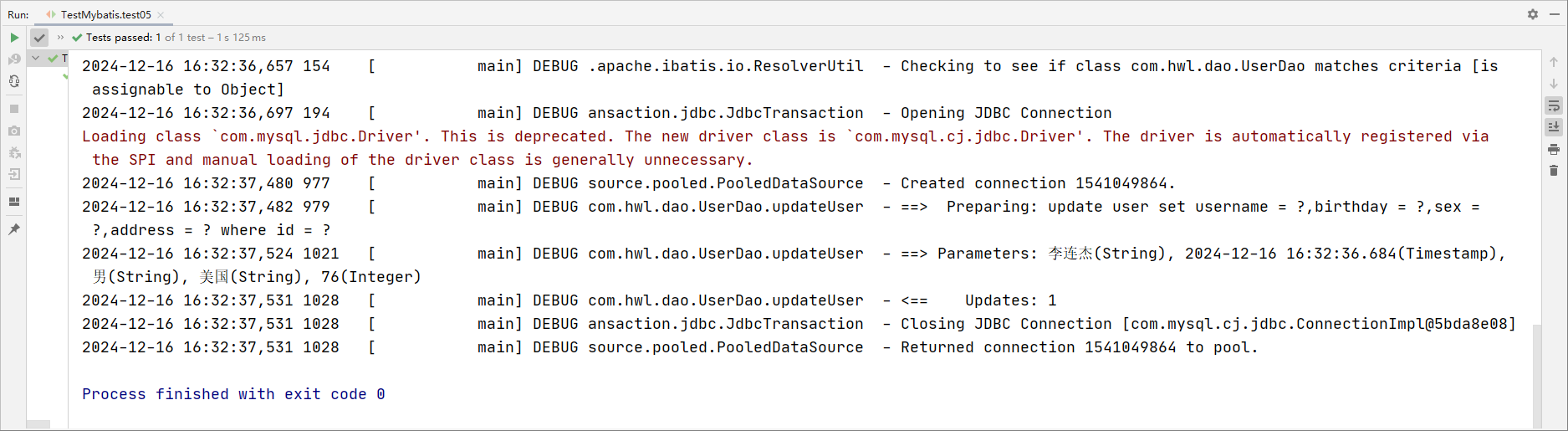
Task: Rerun the TestMybatis.test05 test
Action: click(x=14, y=38)
